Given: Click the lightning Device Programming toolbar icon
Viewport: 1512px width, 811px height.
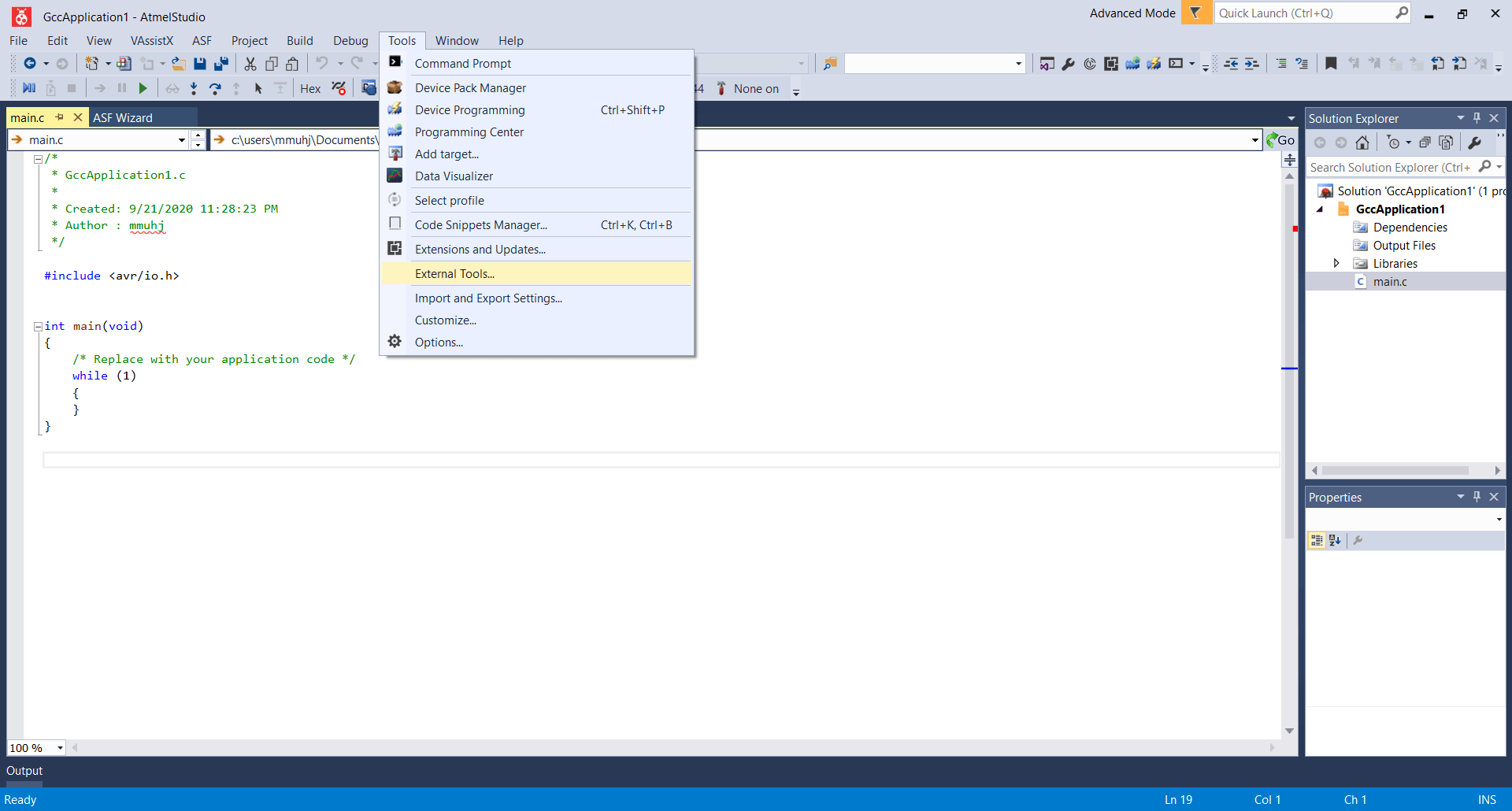Looking at the screenshot, I should [x=1154, y=64].
